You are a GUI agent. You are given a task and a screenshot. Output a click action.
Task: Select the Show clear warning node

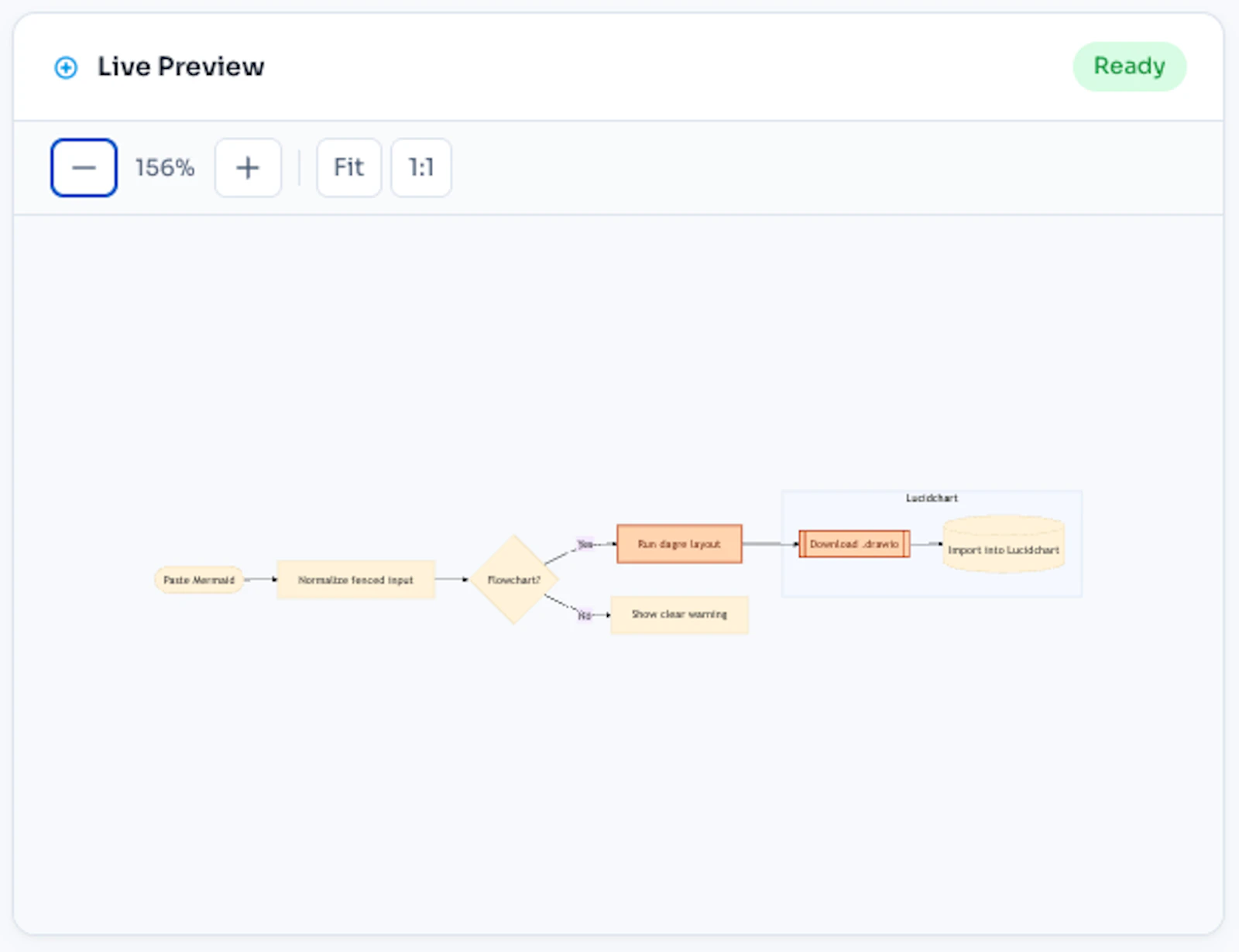(x=679, y=615)
